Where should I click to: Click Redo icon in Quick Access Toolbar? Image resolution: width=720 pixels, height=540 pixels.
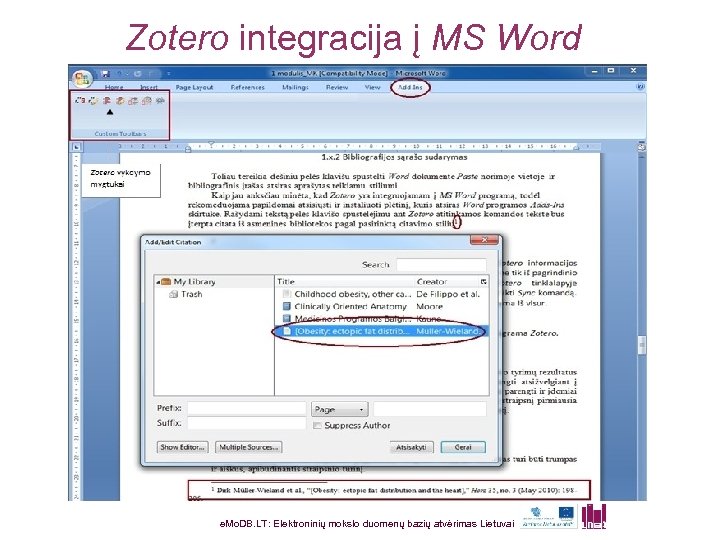coord(137,73)
